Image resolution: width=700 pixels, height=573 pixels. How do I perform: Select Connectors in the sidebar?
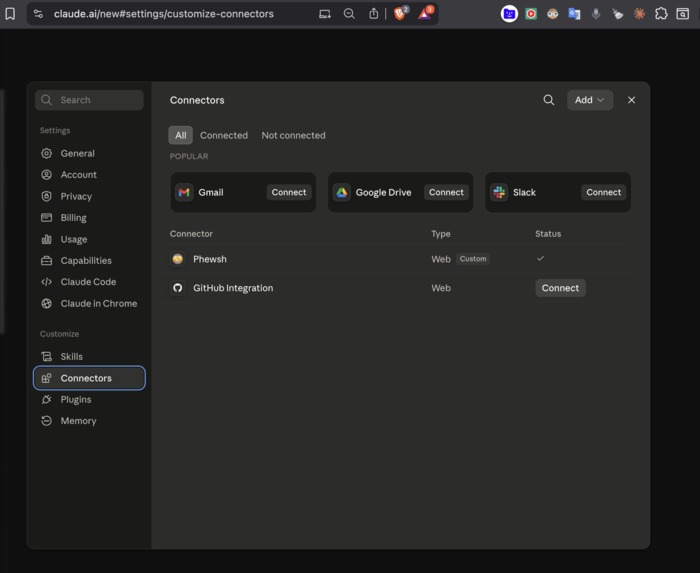click(x=89, y=378)
